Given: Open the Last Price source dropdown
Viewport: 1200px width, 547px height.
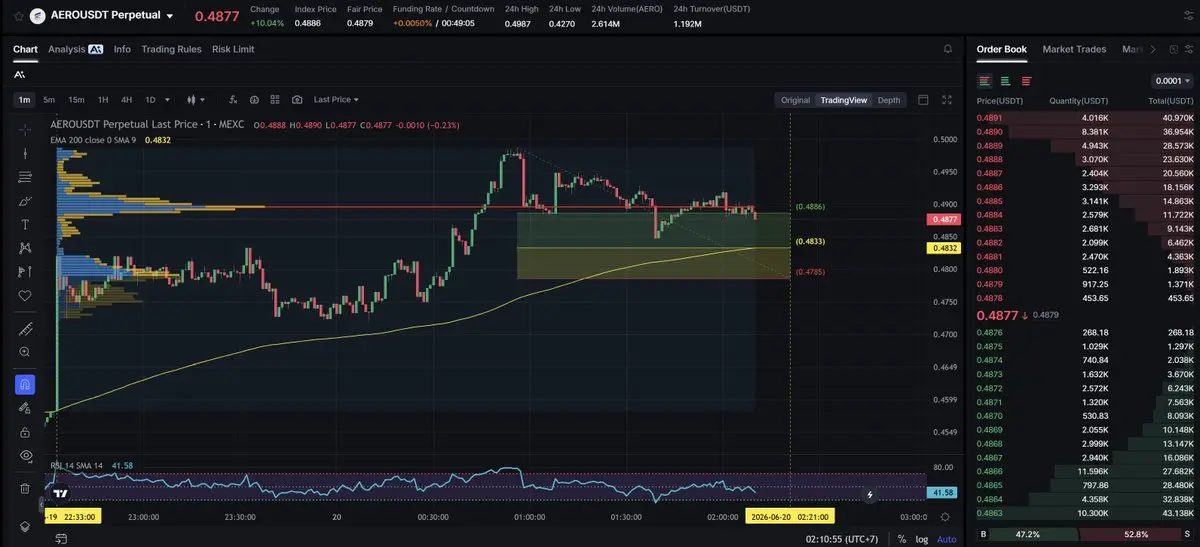Looking at the screenshot, I should pyautogui.click(x=336, y=100).
